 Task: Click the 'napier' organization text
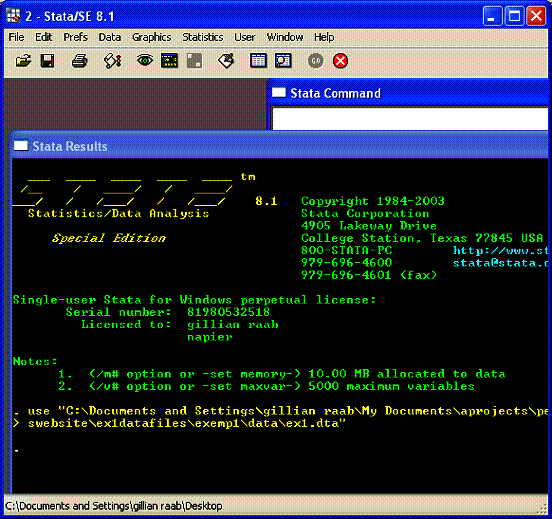(x=210, y=337)
